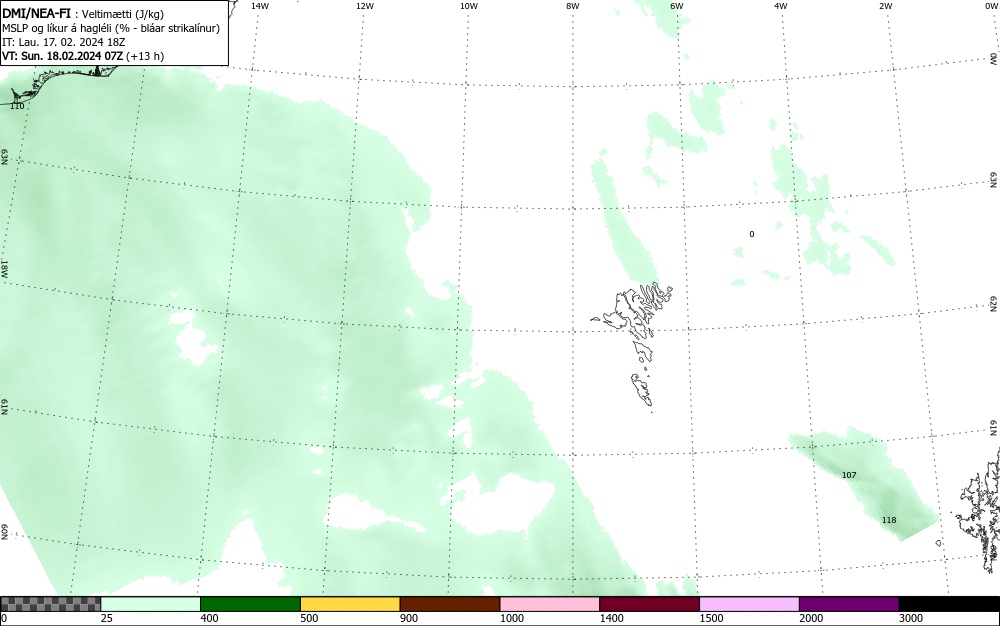Click the "62N" latitude label
This screenshot has width=1000, height=626.
point(994,303)
